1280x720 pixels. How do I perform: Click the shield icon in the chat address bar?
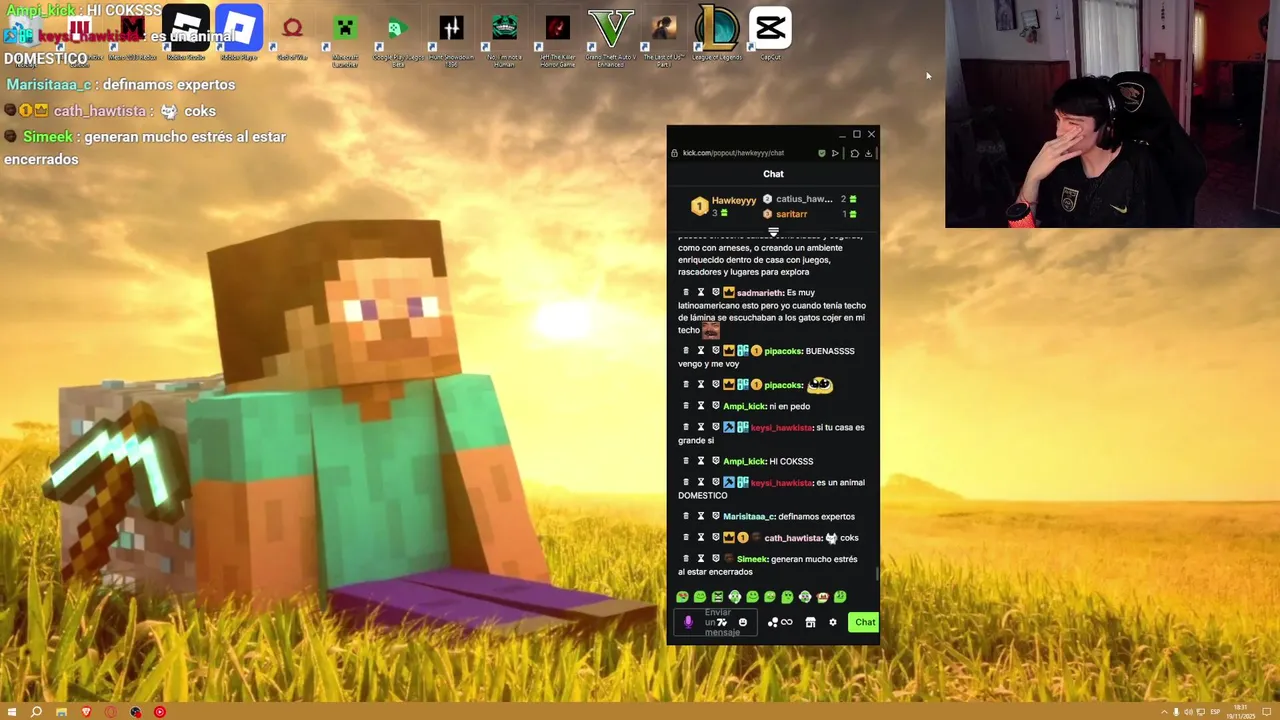[x=822, y=153]
